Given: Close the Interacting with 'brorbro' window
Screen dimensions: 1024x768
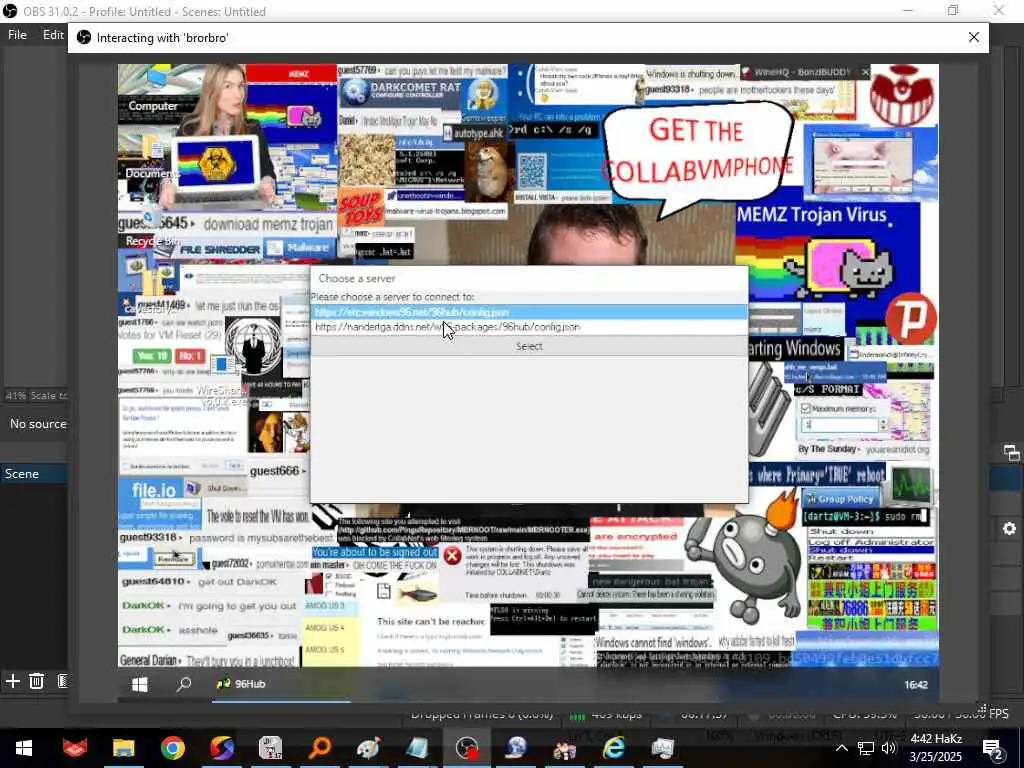Looking at the screenshot, I should (973, 37).
